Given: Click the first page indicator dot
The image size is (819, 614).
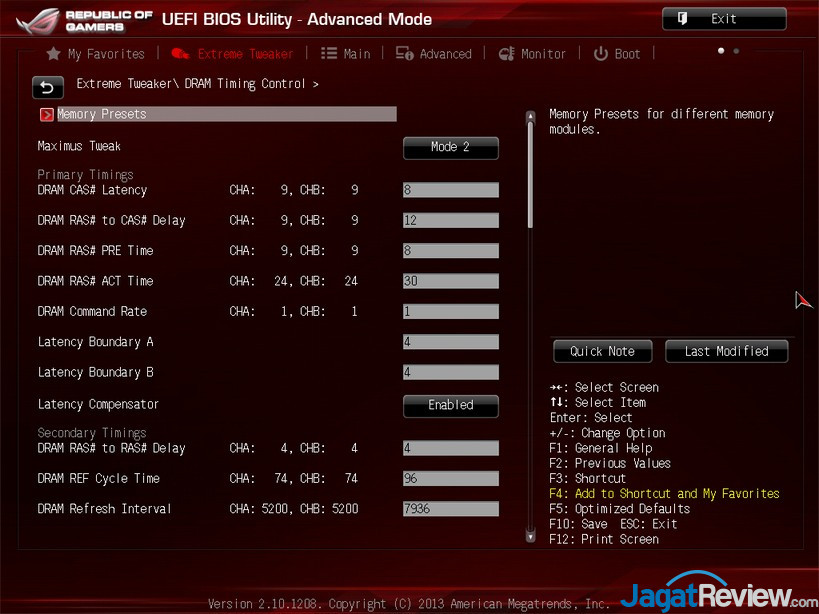Looking at the screenshot, I should click(x=721, y=51).
